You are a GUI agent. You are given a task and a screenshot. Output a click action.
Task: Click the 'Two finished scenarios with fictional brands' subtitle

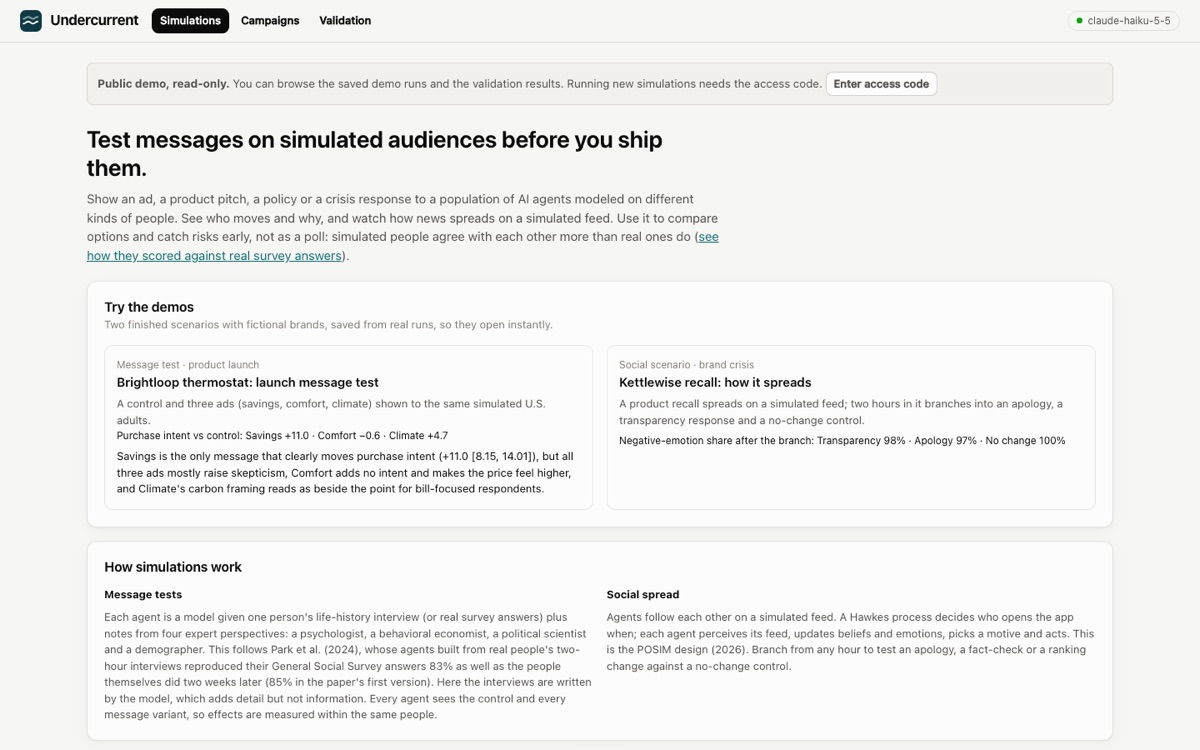pos(328,325)
